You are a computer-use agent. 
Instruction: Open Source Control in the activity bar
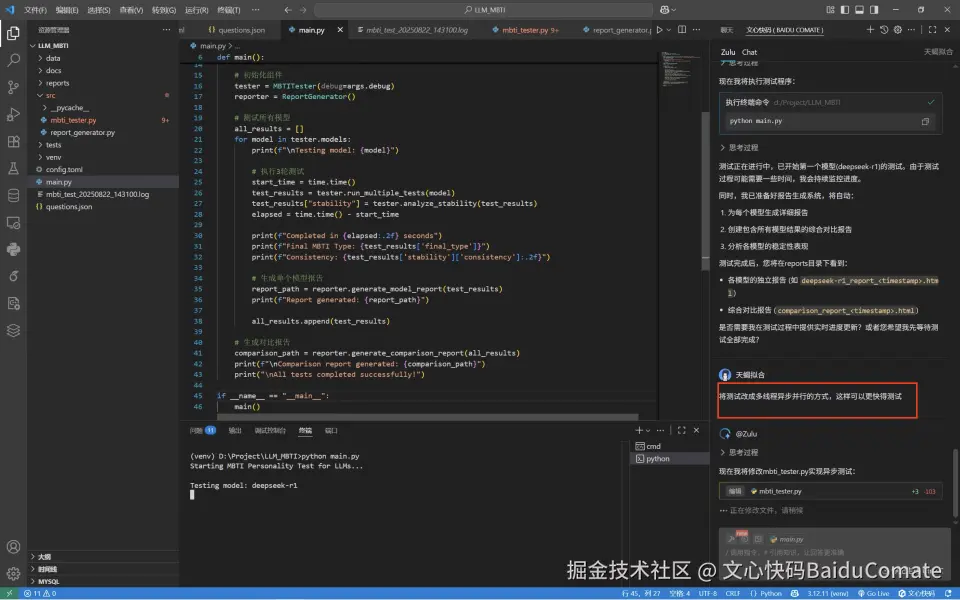tap(13, 87)
